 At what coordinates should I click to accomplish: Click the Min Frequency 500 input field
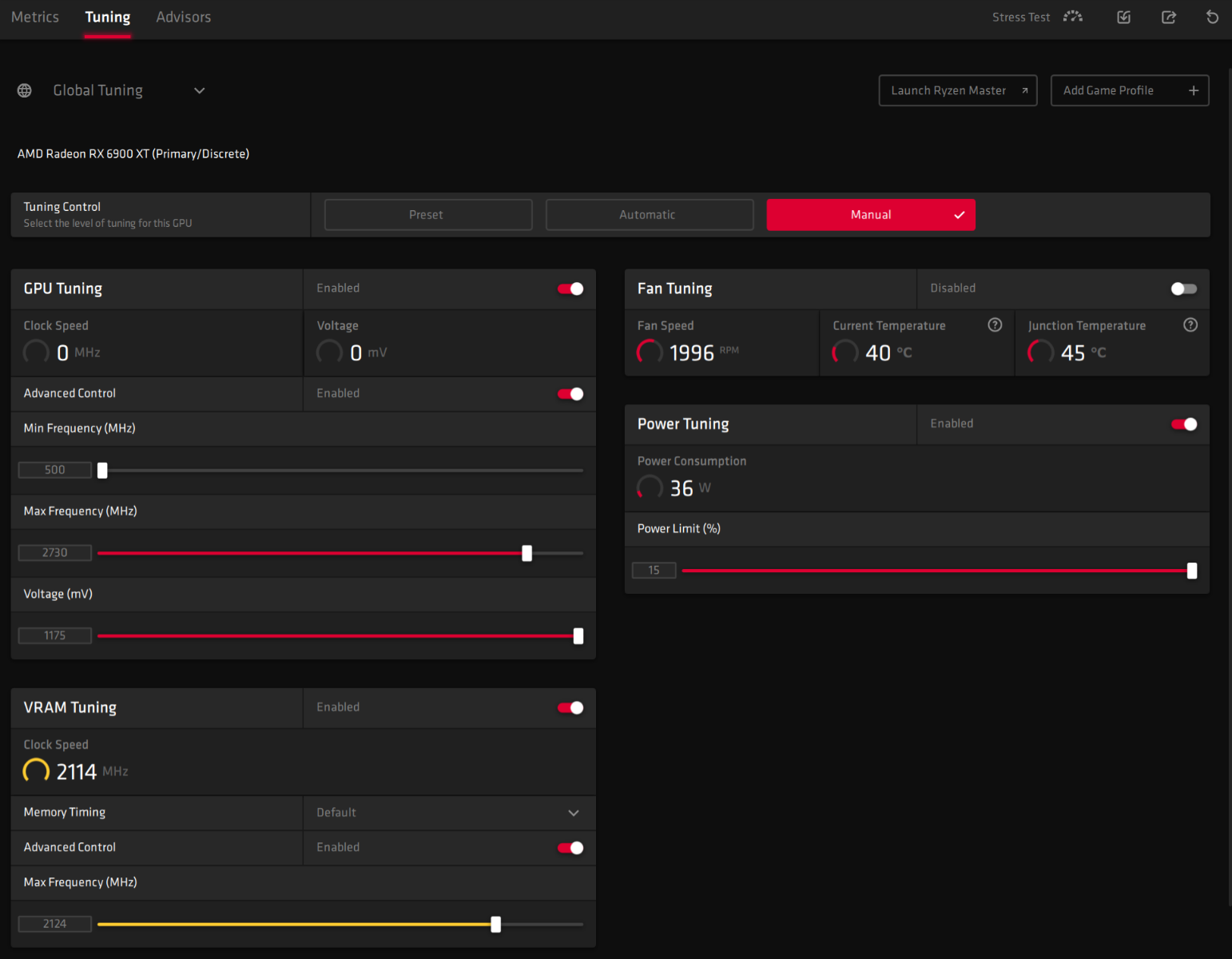(55, 470)
